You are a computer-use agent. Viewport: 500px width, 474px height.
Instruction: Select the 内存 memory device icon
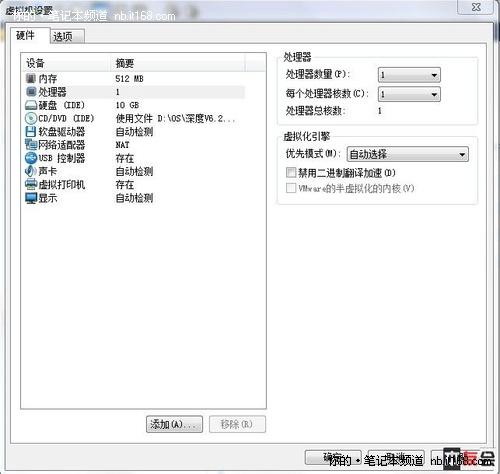(x=31, y=79)
